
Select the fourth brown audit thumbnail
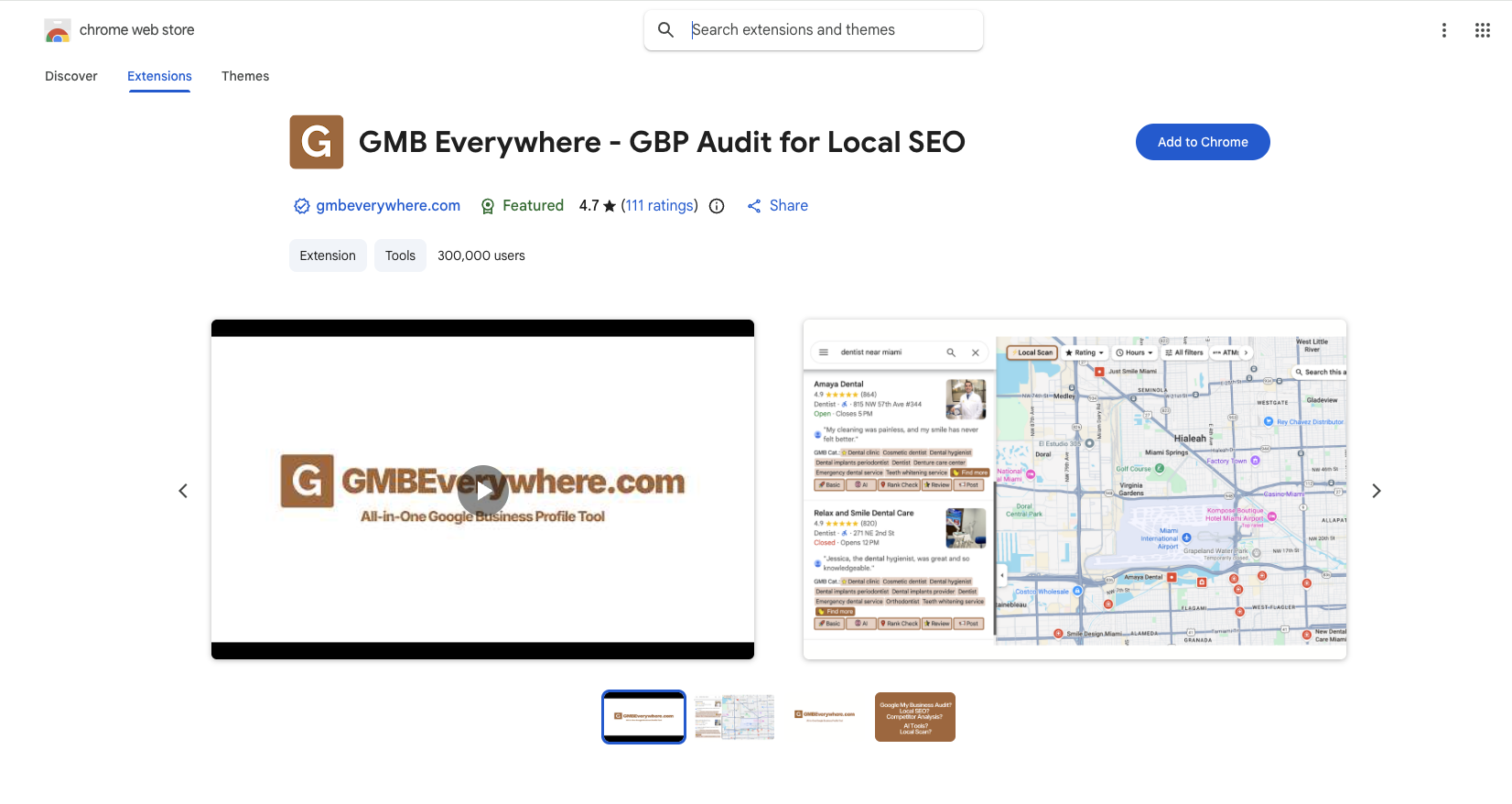(915, 717)
